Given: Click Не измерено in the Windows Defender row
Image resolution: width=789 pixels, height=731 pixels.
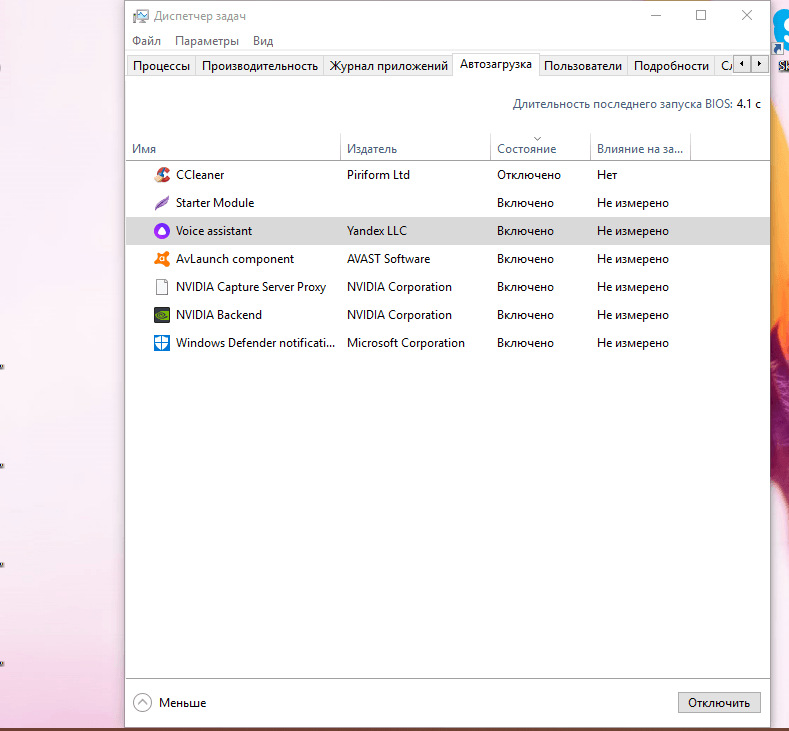Looking at the screenshot, I should (633, 343).
